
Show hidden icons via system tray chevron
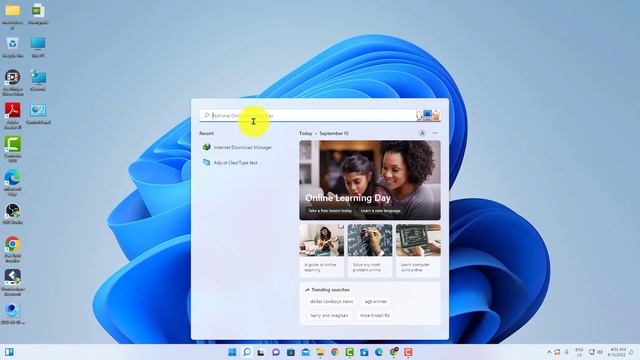[549, 352]
